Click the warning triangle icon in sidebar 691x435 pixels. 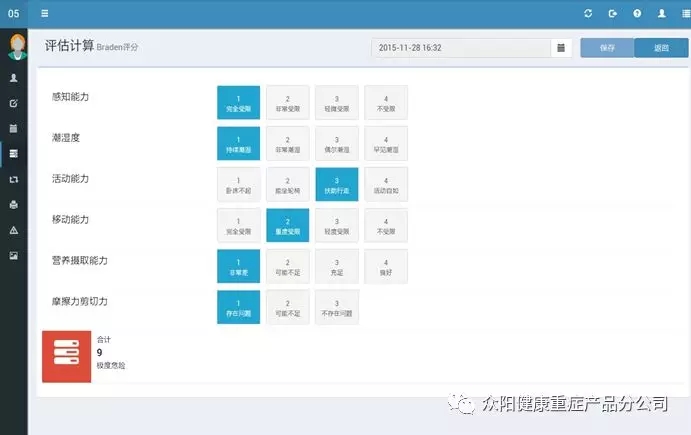pyautogui.click(x=13, y=230)
